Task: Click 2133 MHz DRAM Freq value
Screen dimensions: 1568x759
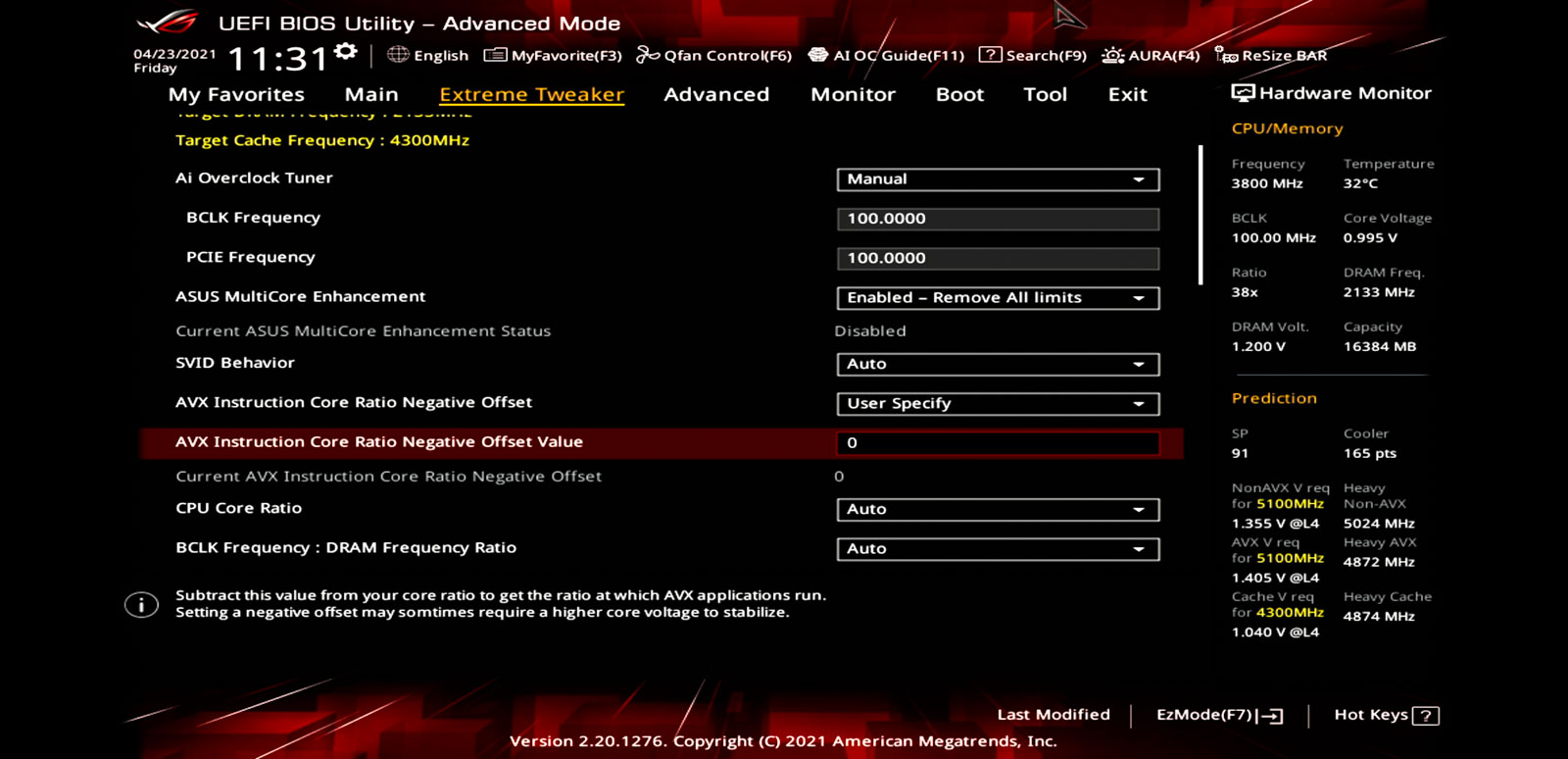Action: click(1379, 292)
